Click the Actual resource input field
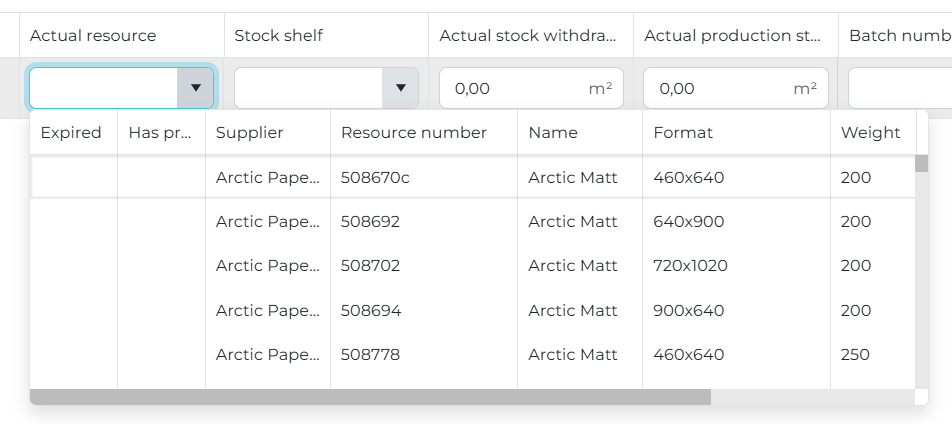This screenshot has width=952, height=424. click(104, 88)
